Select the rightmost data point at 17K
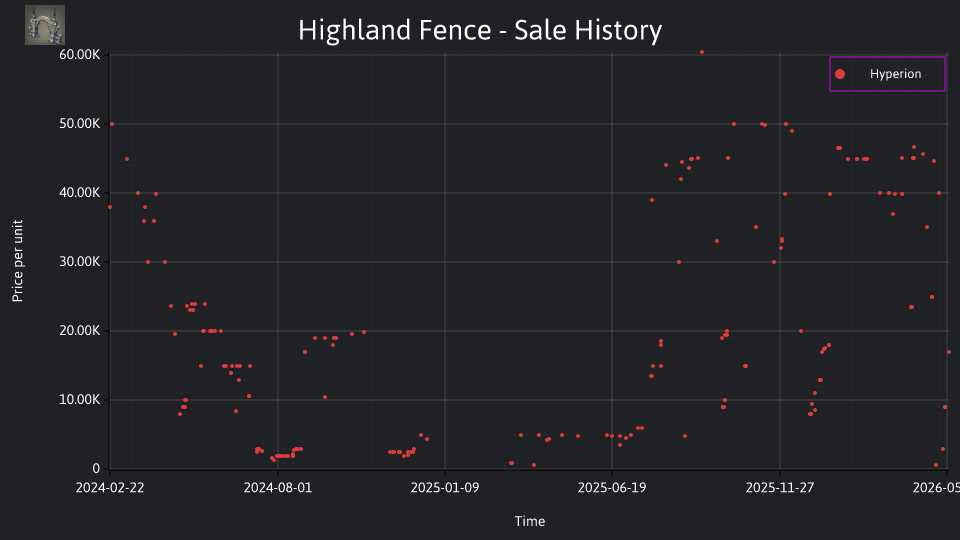Image resolution: width=960 pixels, height=540 pixels. 949,352
